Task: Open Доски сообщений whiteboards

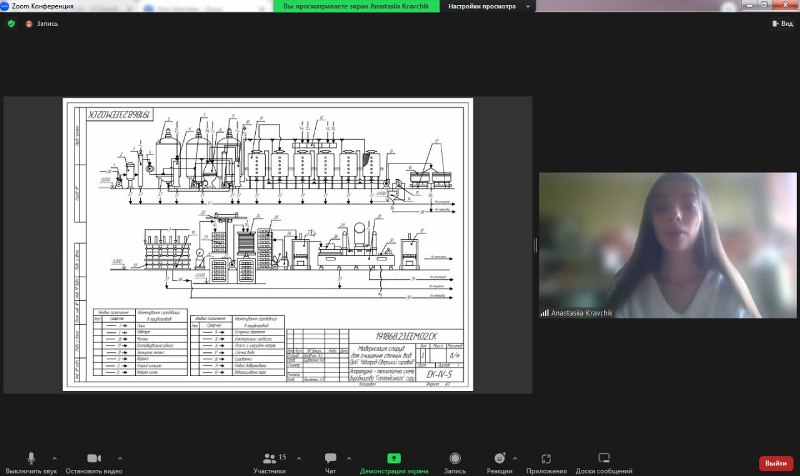Action: pyautogui.click(x=603, y=458)
